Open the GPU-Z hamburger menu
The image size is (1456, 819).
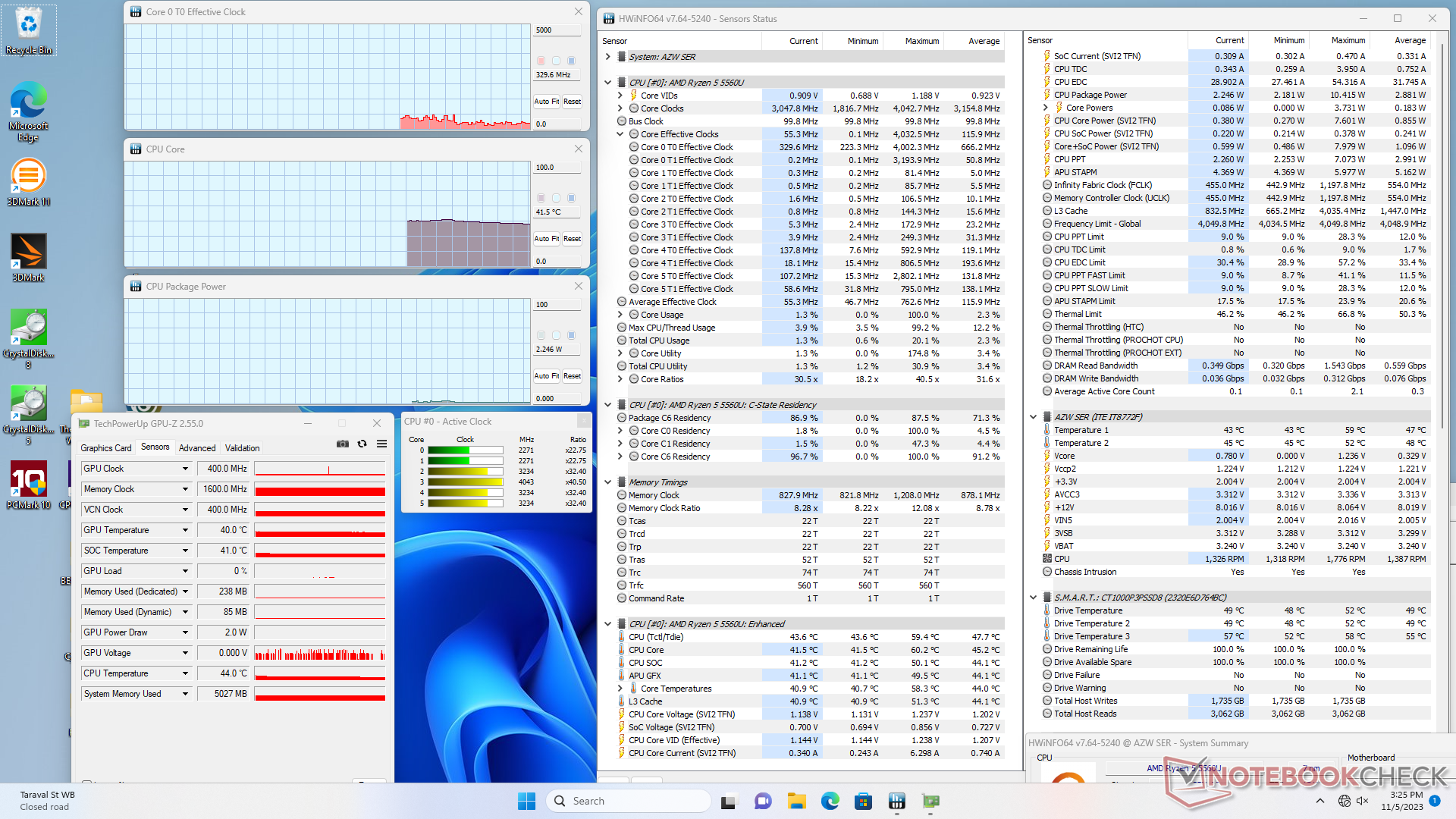point(382,444)
